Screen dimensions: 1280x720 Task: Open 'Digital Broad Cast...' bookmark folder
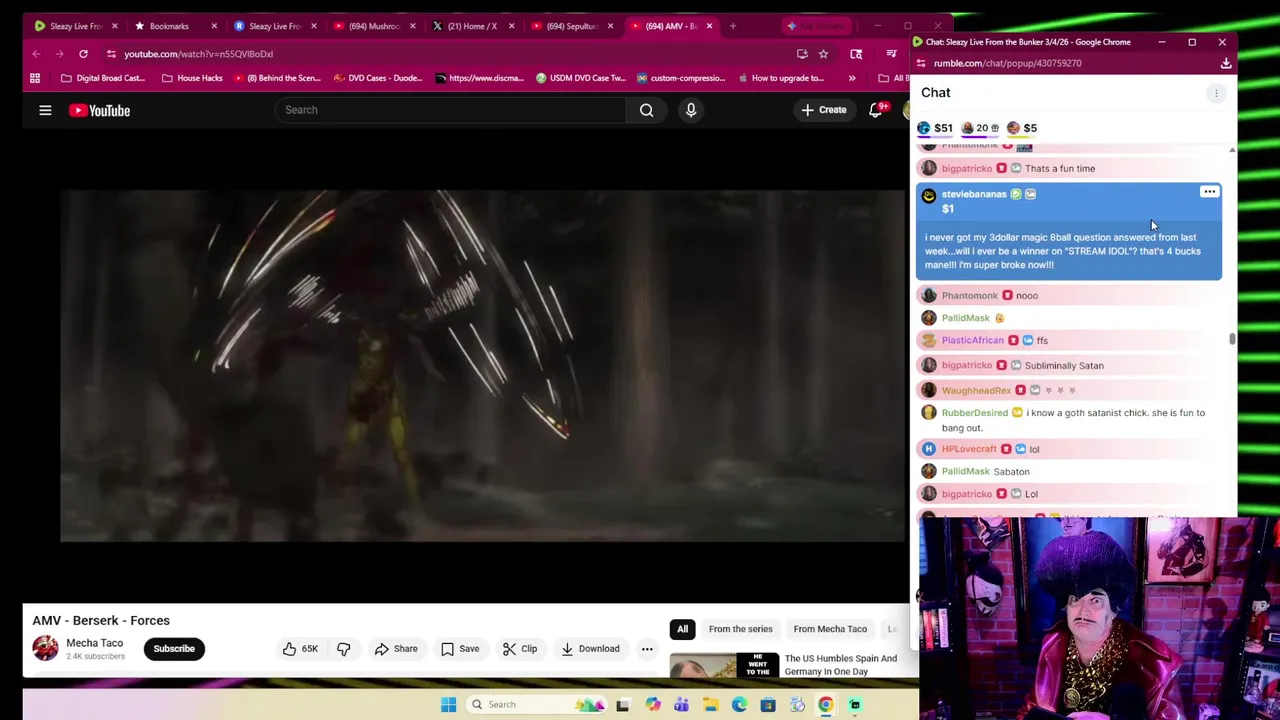tap(102, 78)
